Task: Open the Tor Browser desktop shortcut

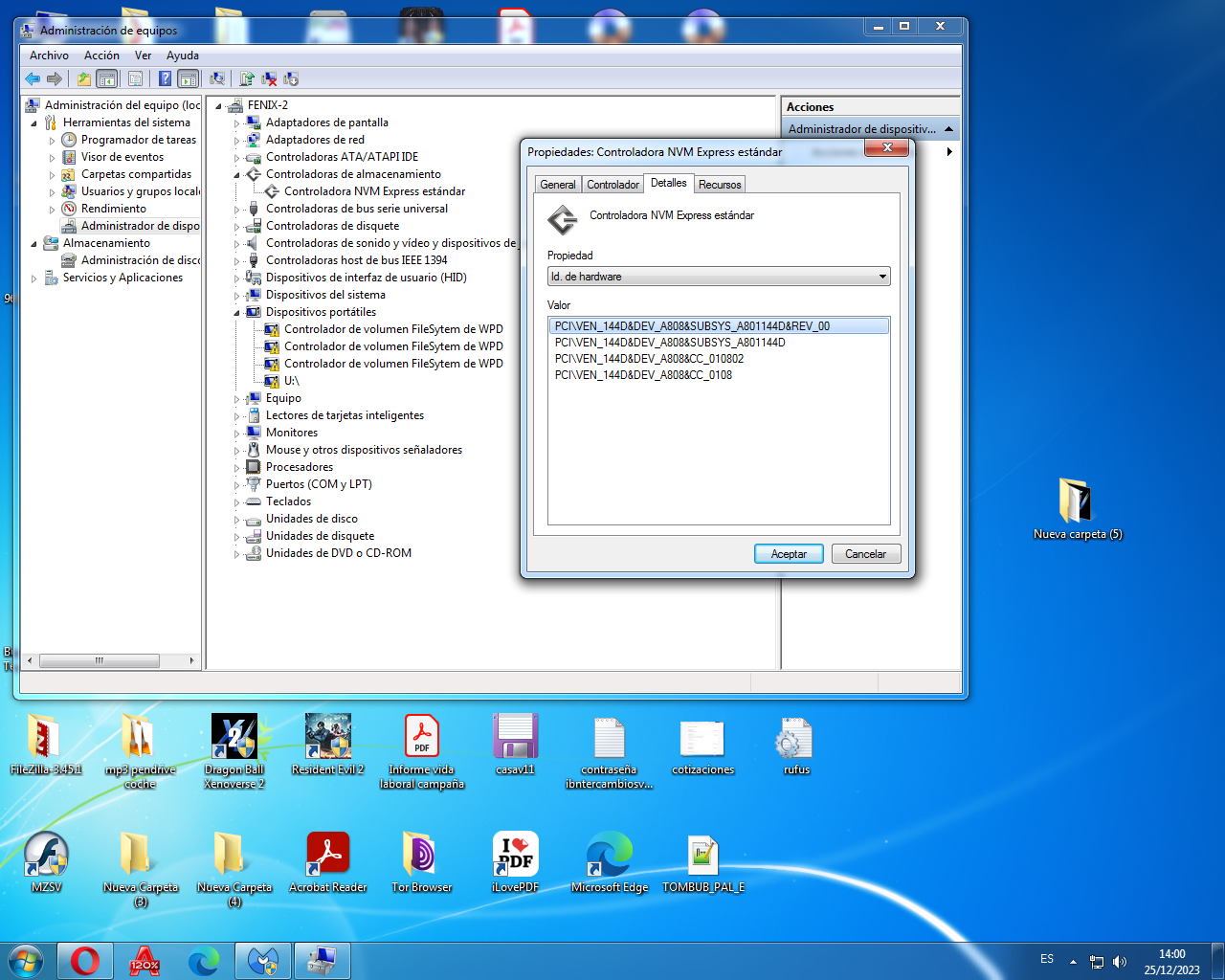Action: (421, 862)
